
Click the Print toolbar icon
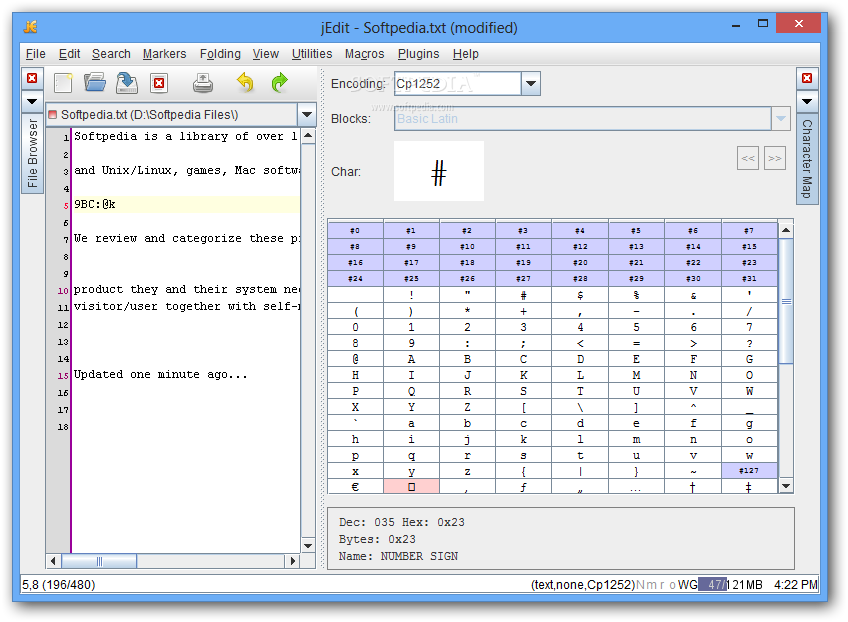pos(203,83)
